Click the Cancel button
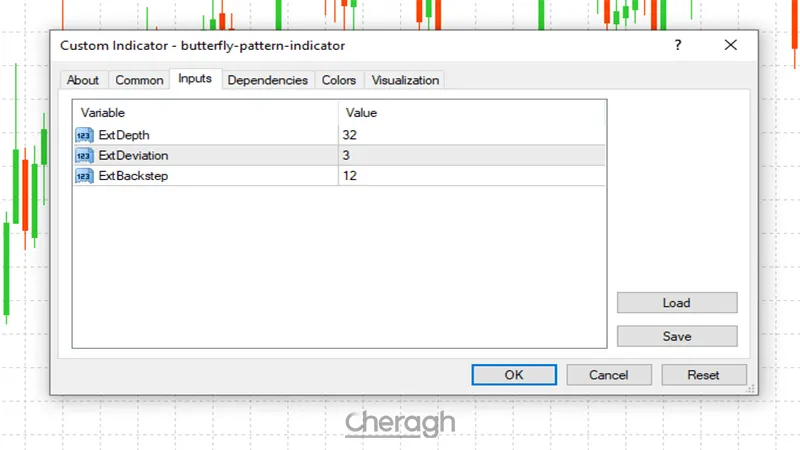Screen dimensions: 800x450 [608, 375]
